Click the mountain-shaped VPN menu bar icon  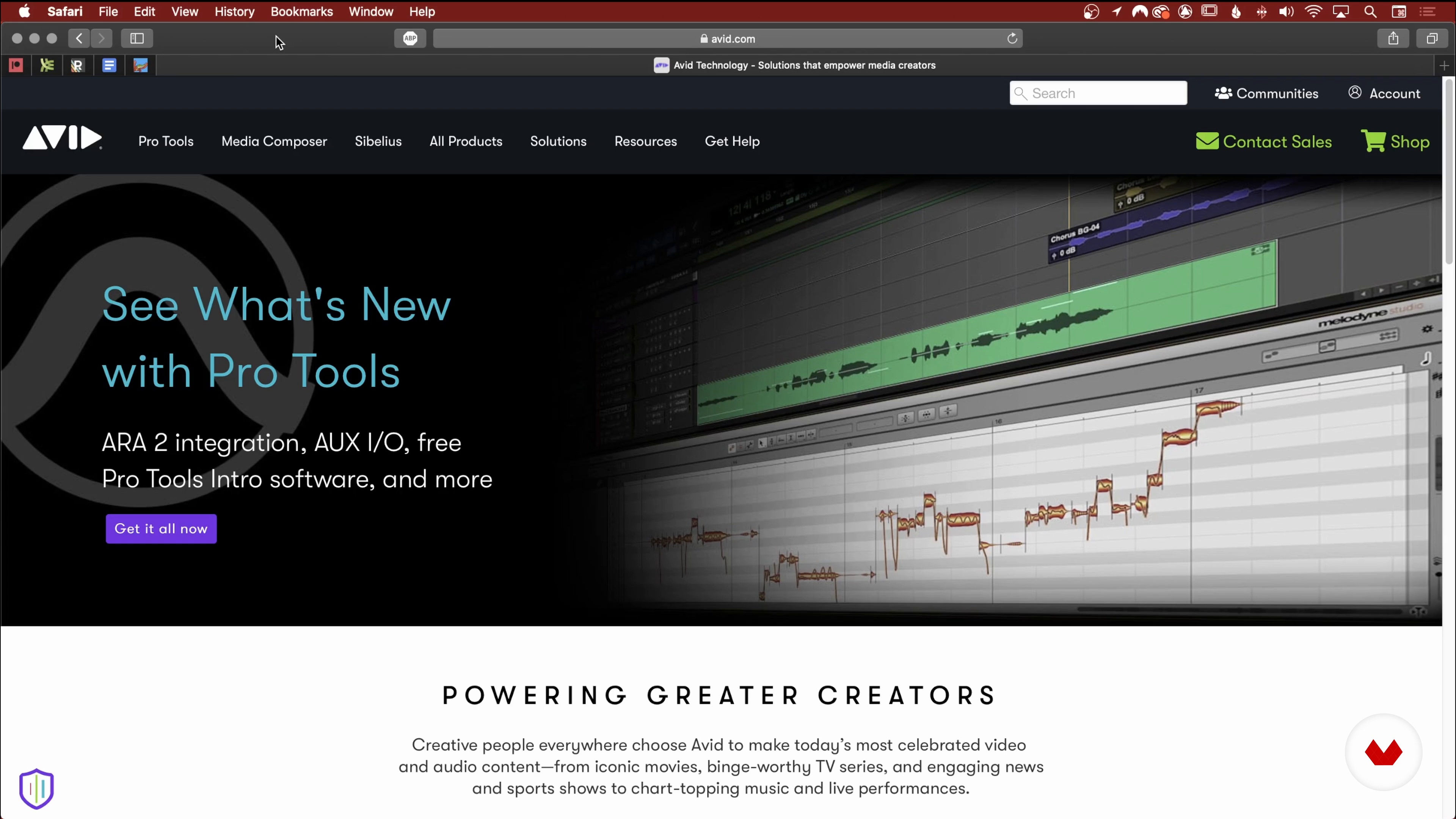click(1139, 11)
